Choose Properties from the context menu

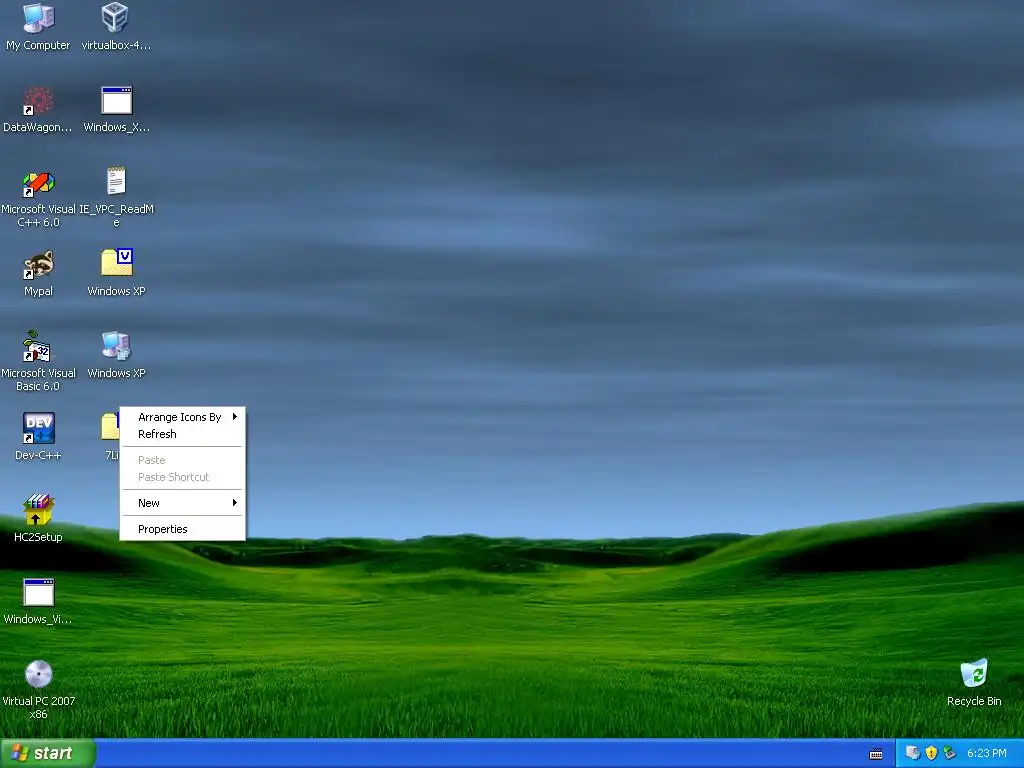point(183,529)
